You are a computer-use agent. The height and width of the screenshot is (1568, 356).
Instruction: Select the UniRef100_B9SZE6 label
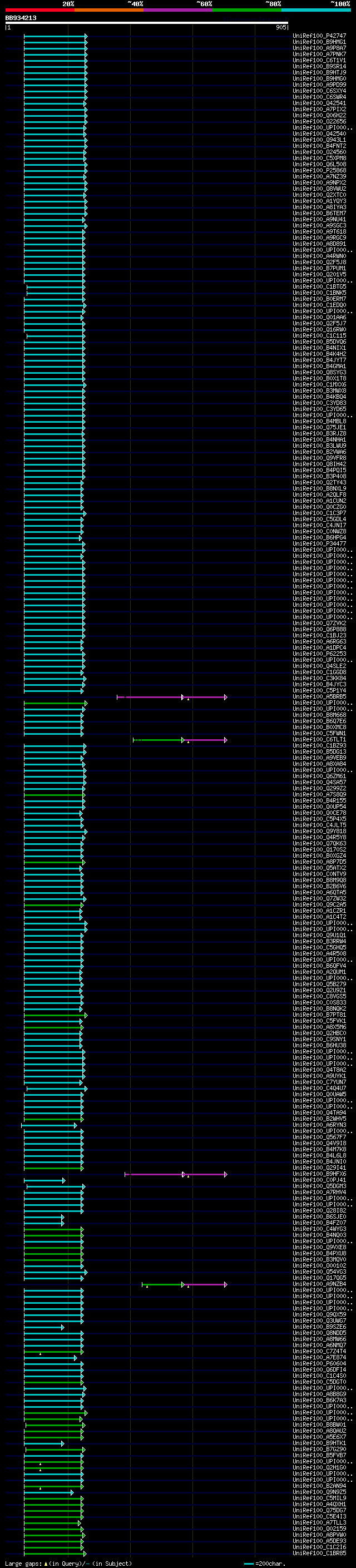point(319,1327)
